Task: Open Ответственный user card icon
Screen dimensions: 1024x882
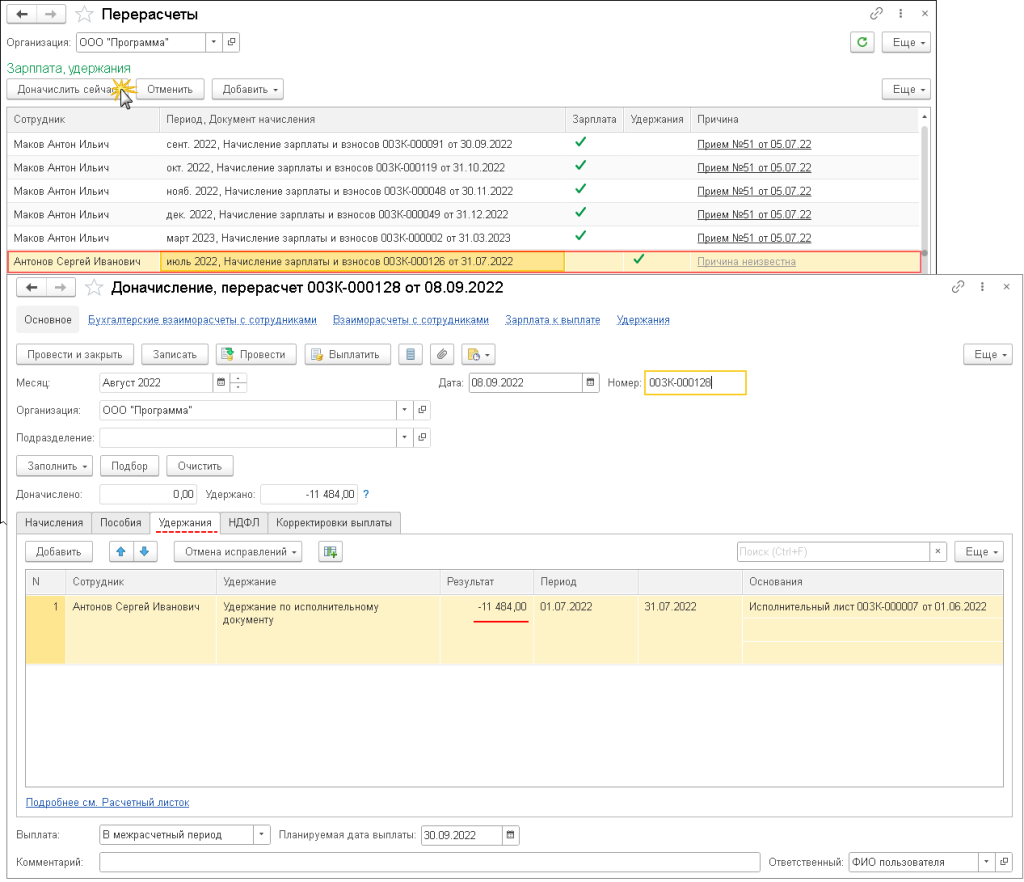Action: tap(1004, 862)
